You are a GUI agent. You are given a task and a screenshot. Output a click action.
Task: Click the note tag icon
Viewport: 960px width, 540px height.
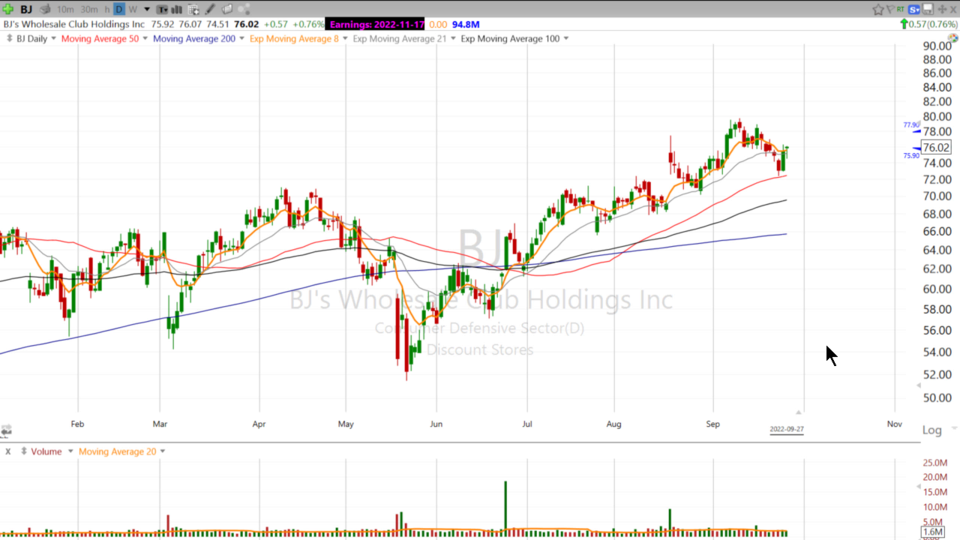point(227,9)
